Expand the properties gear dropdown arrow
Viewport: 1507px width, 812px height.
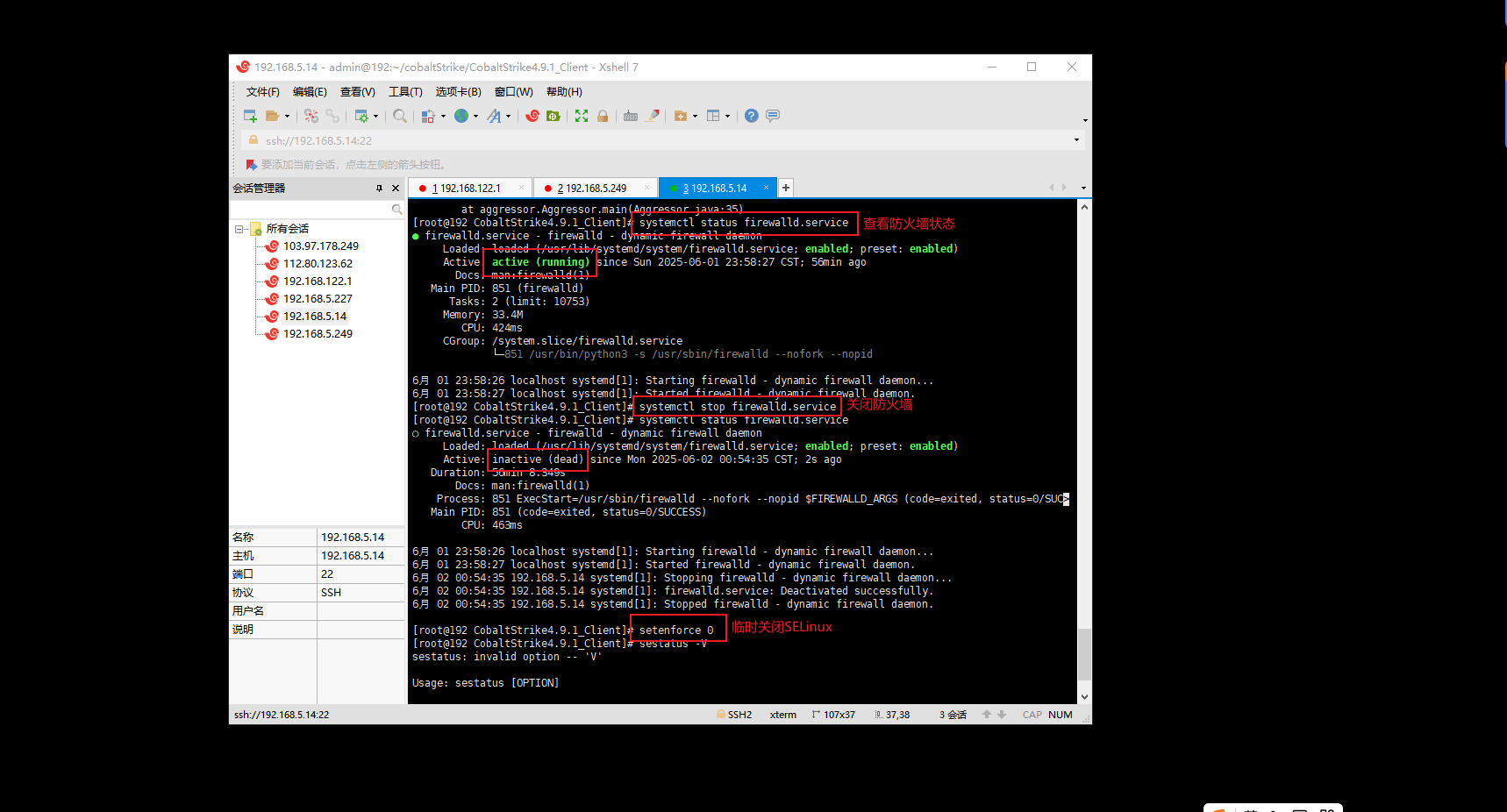coord(375,116)
